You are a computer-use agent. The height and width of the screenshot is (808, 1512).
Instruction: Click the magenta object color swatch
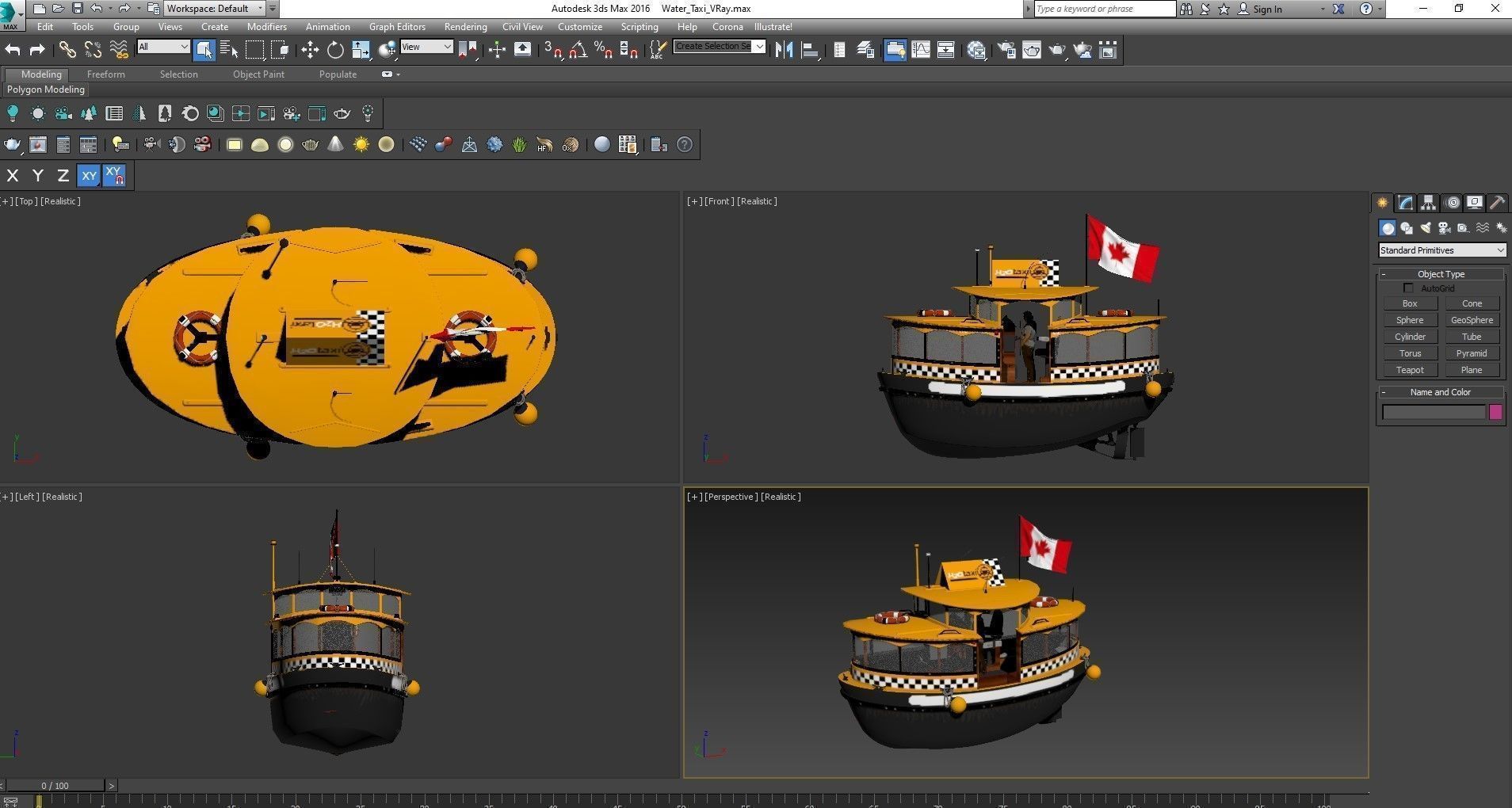[1495, 412]
